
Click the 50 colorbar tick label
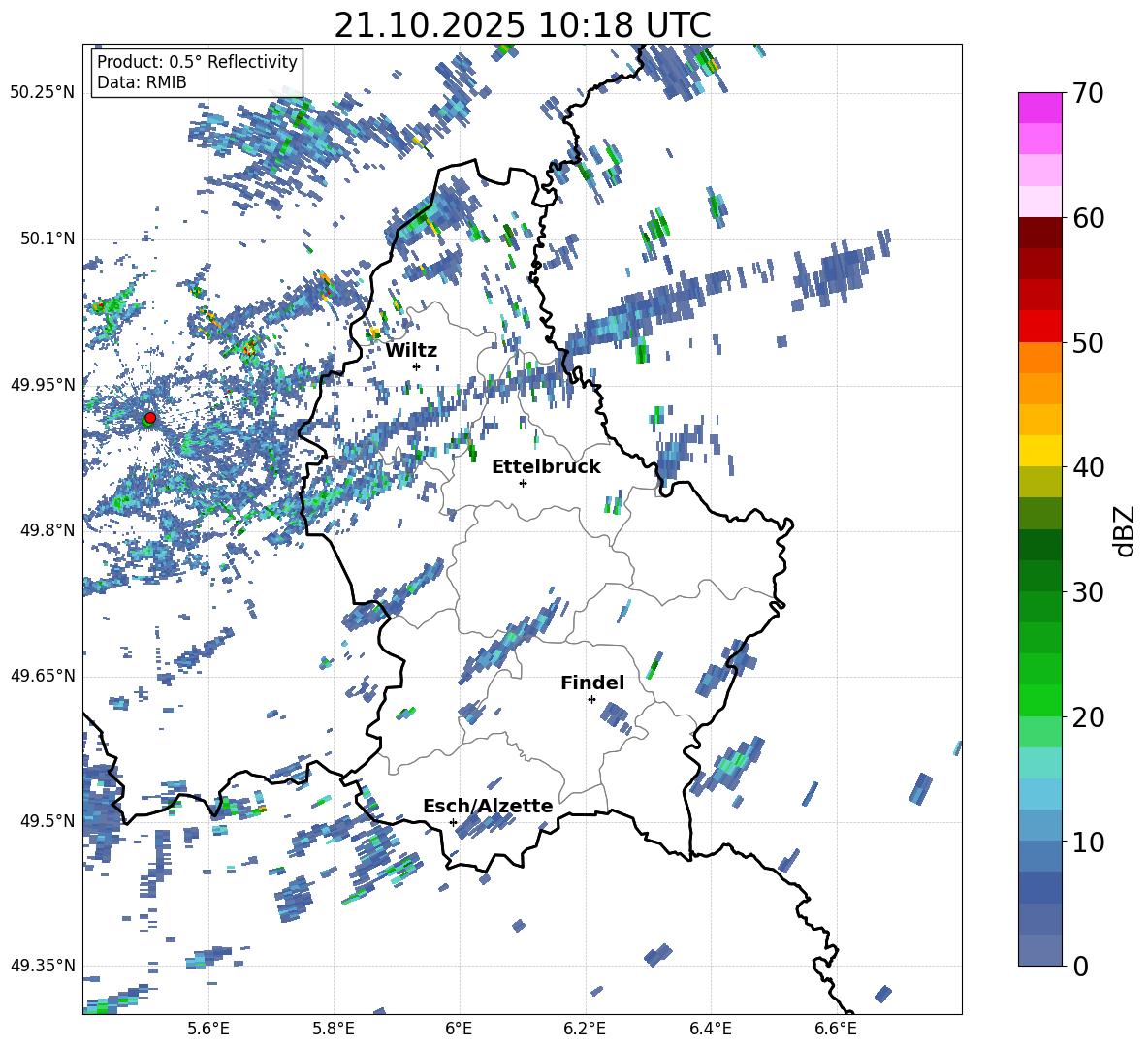(1087, 343)
